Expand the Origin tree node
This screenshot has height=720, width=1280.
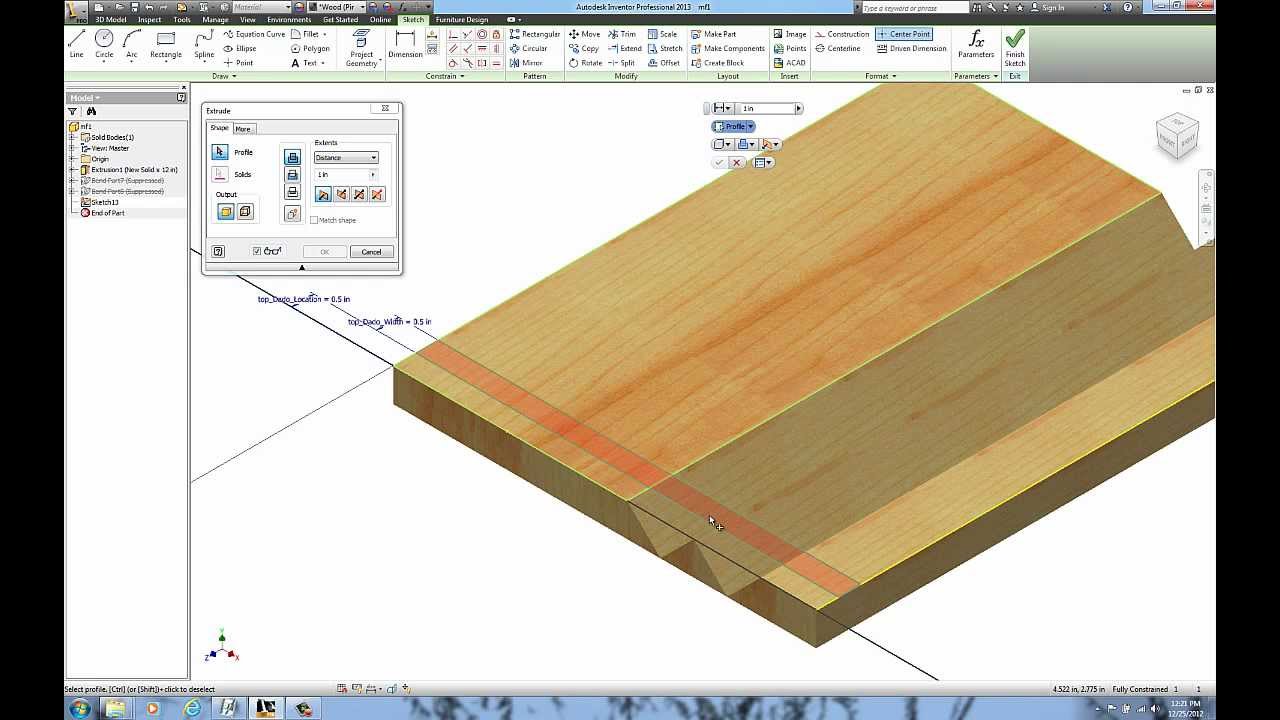coord(72,159)
